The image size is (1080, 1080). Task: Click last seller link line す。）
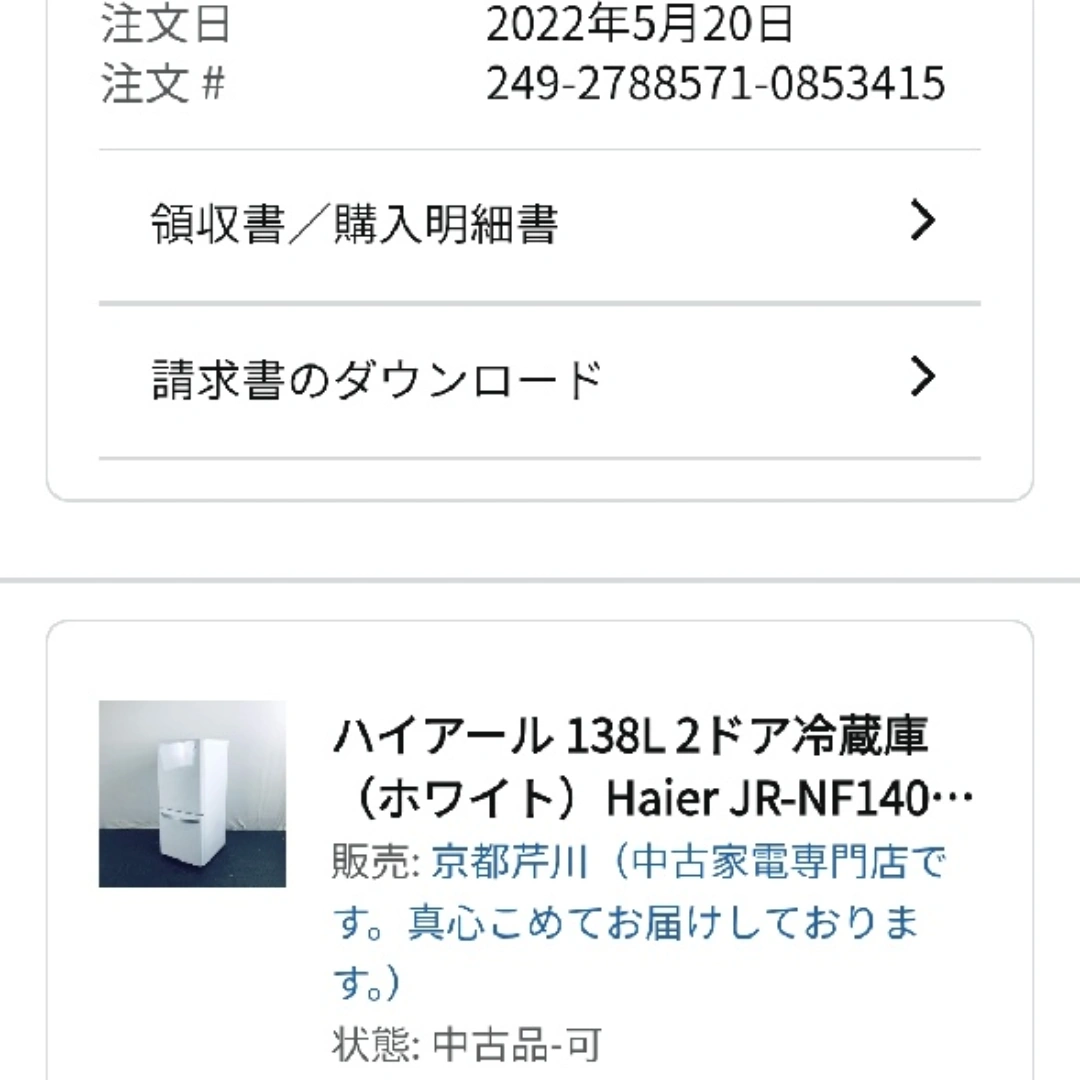coord(366,982)
